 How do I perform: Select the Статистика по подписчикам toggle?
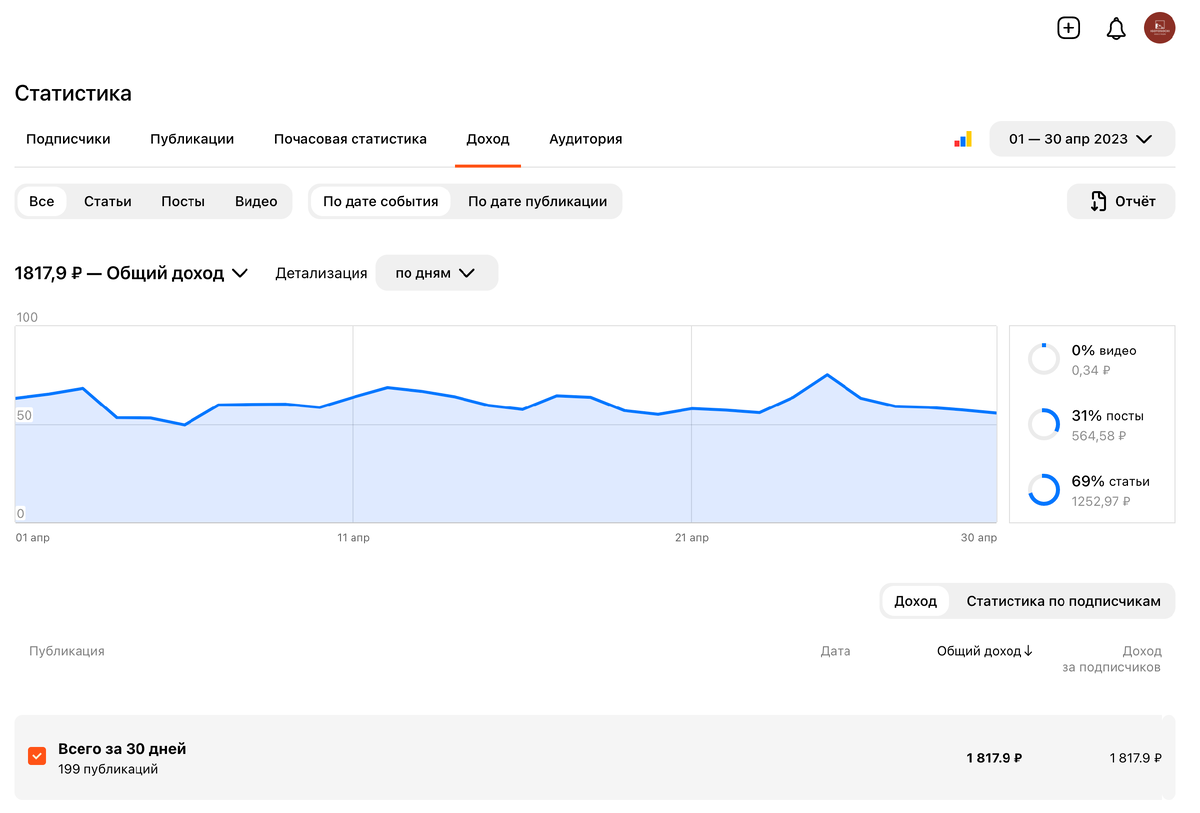(1063, 601)
